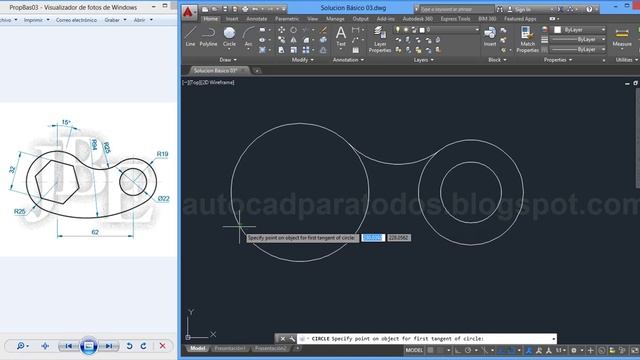
Task: Expand the Modify panel
Action: coord(302,60)
